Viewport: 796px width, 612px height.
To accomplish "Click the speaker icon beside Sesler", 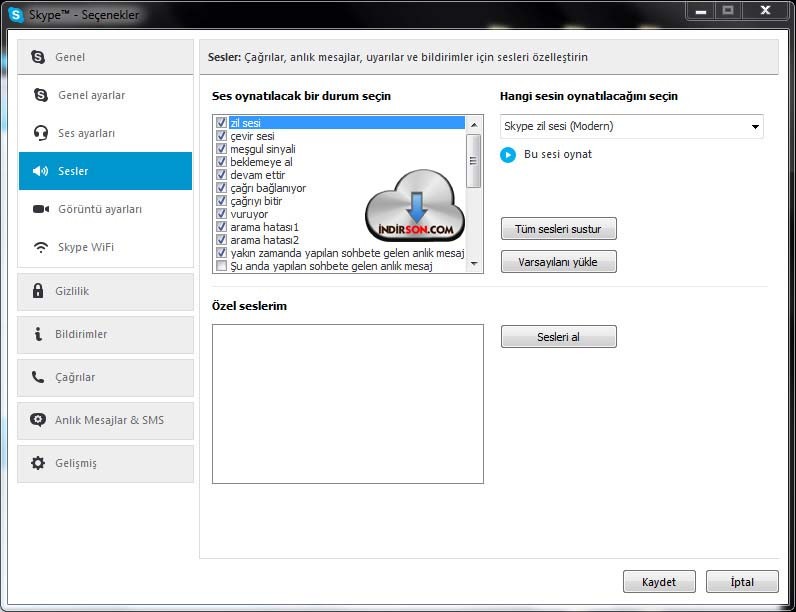I will [40, 171].
